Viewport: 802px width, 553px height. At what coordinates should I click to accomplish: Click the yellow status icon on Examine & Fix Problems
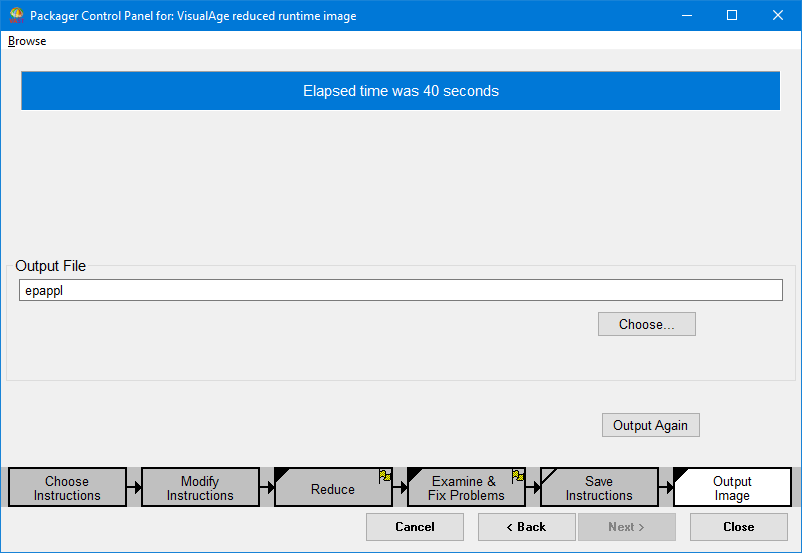518,476
